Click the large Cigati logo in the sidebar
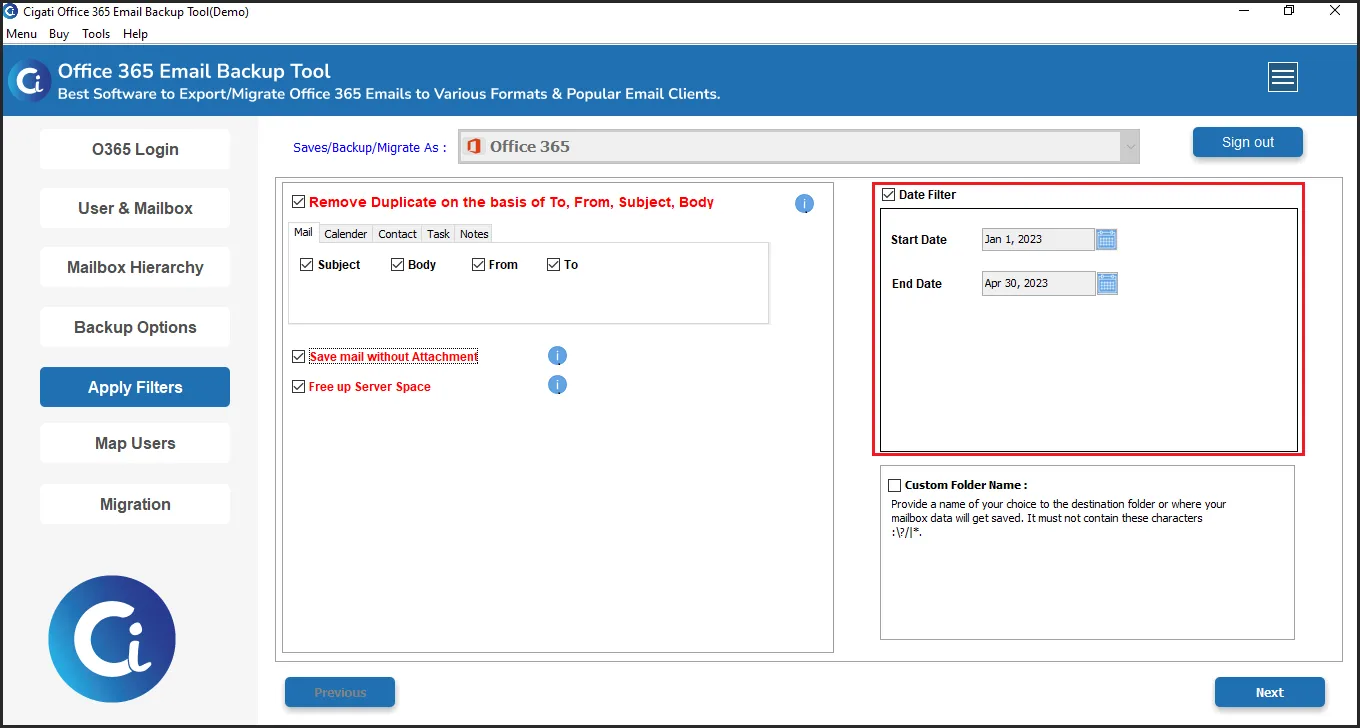The height and width of the screenshot is (728, 1360). pos(112,639)
